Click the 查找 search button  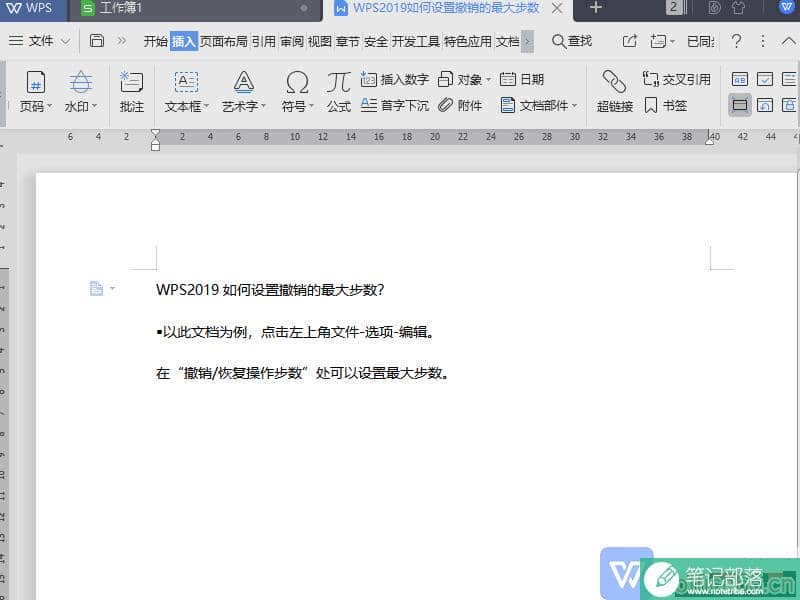click(x=572, y=41)
